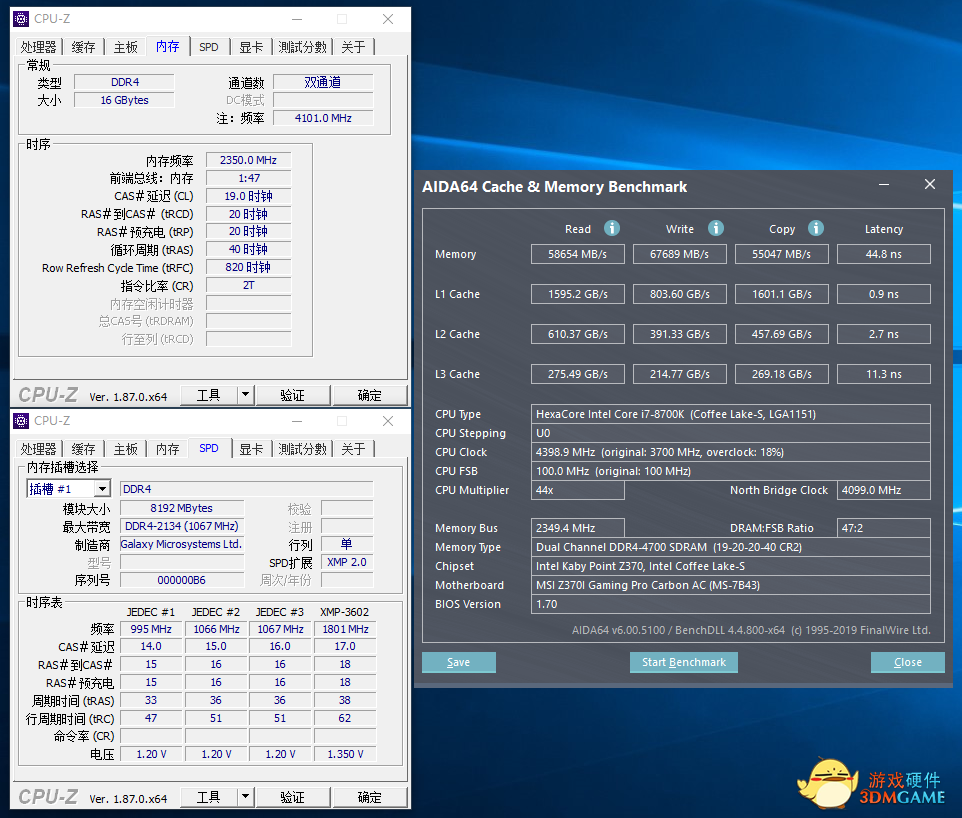Click the 确定 button in bottom CPU-Z window
The image size is (962, 818).
(x=370, y=797)
